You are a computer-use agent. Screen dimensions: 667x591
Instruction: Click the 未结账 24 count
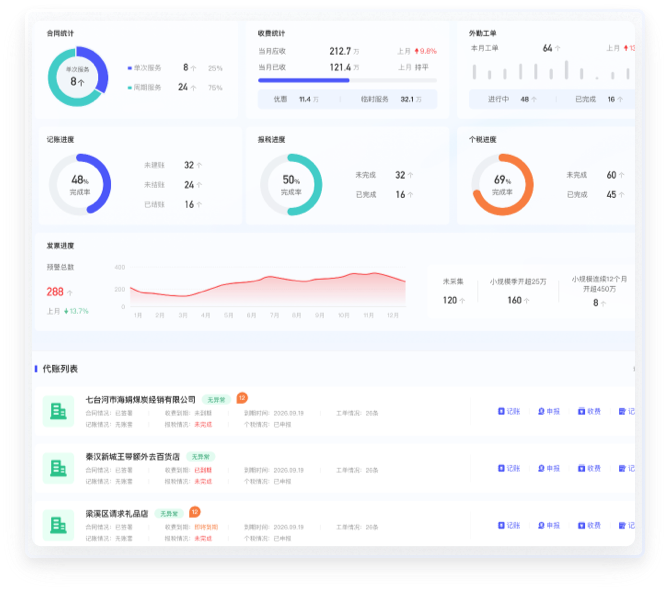193,185
